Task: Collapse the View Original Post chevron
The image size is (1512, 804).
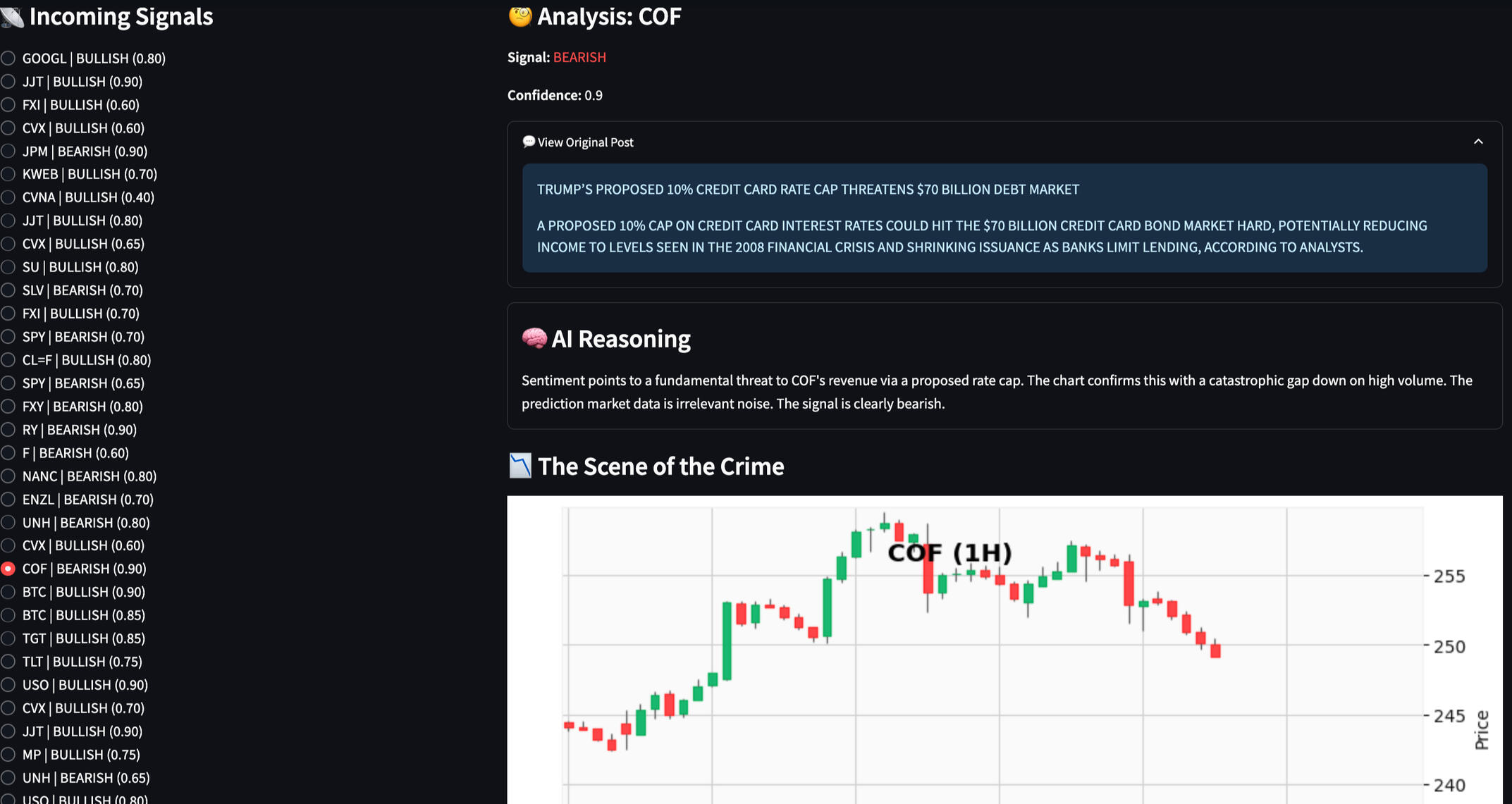Action: 1478,142
